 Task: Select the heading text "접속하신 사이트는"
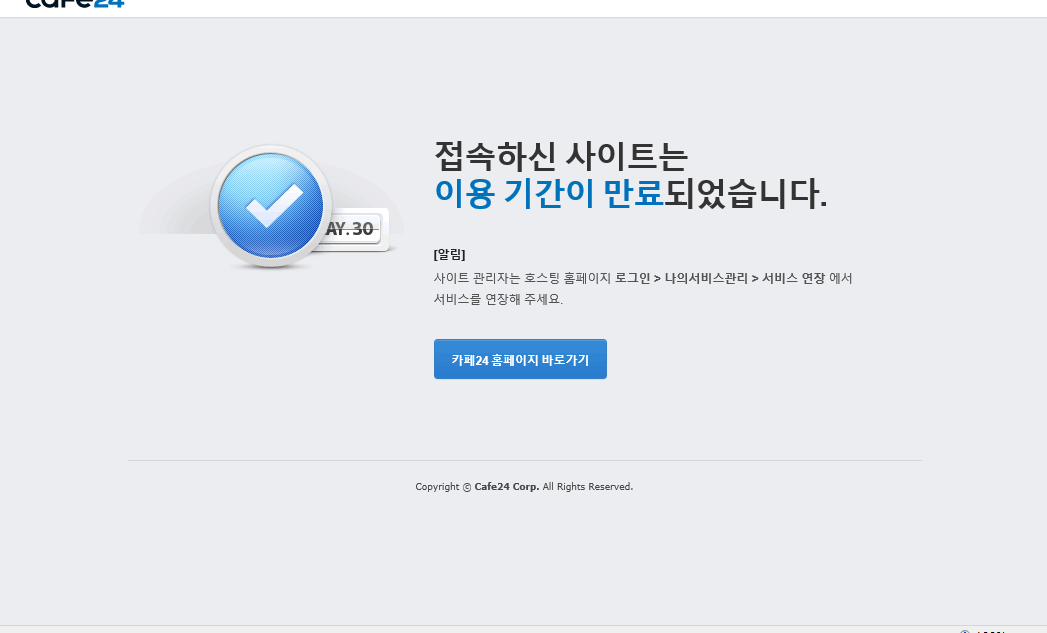[561, 156]
